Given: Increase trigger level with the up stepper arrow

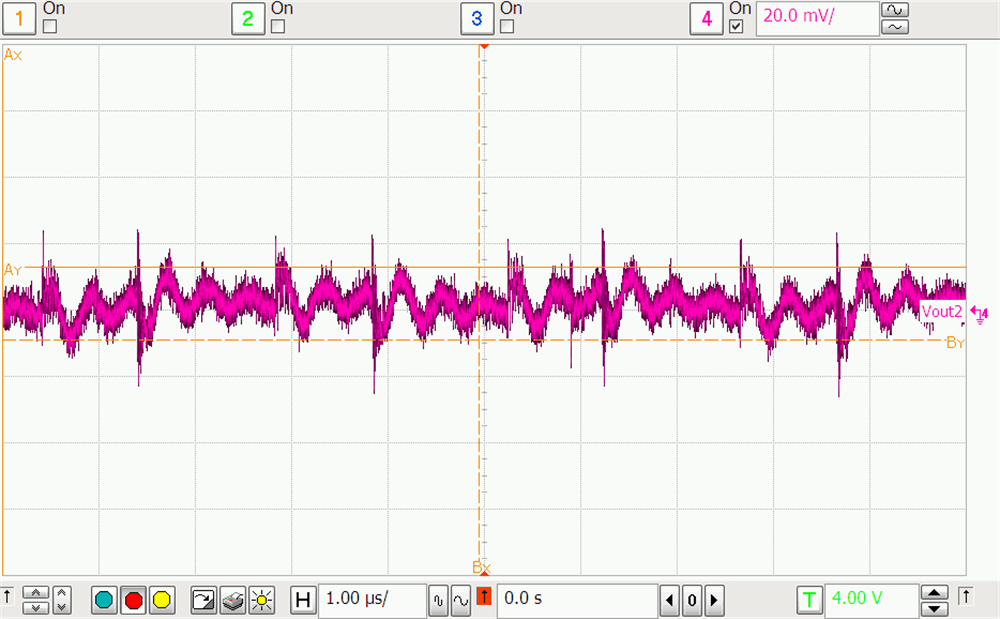Looking at the screenshot, I should [x=934, y=594].
